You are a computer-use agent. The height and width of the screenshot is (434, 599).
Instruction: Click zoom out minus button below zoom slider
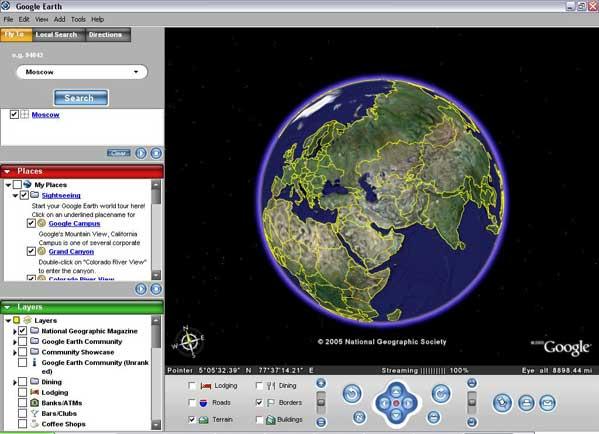(321, 422)
